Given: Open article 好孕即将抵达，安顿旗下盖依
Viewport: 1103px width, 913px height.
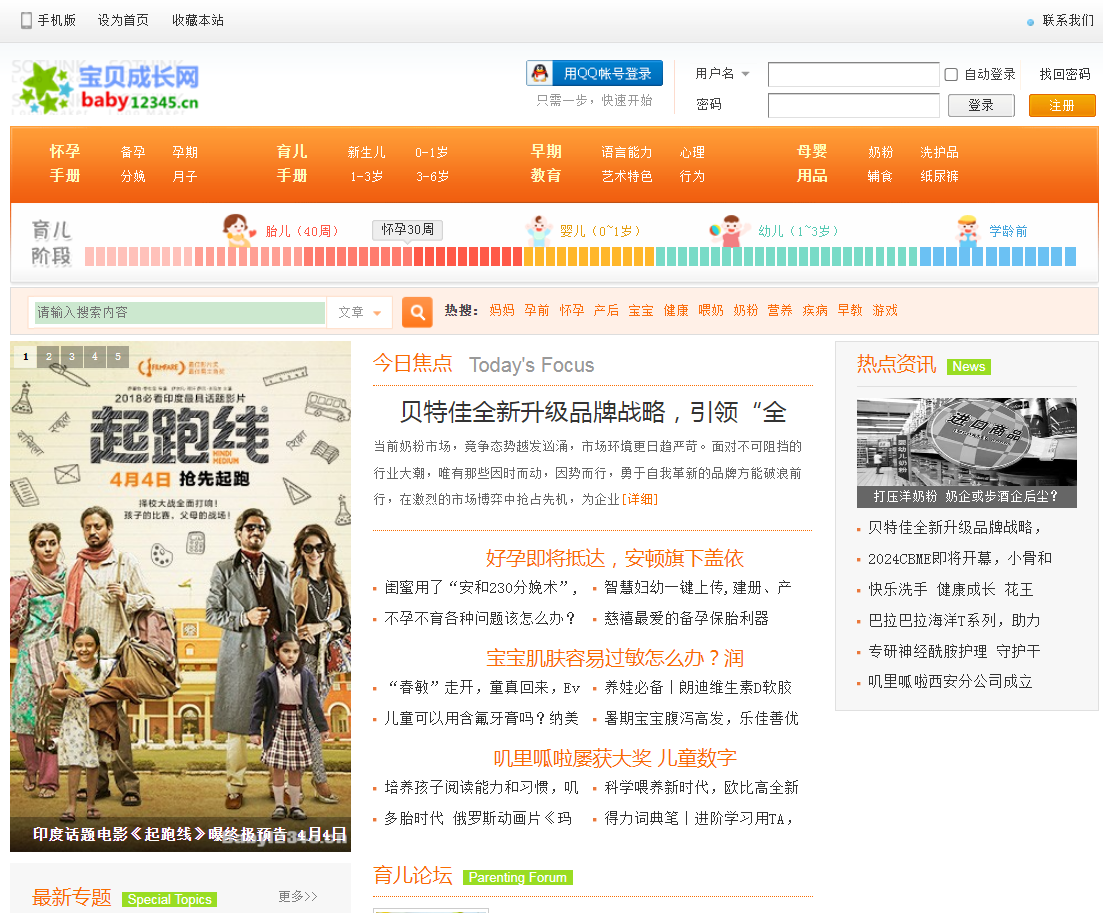Looking at the screenshot, I should [x=614, y=558].
